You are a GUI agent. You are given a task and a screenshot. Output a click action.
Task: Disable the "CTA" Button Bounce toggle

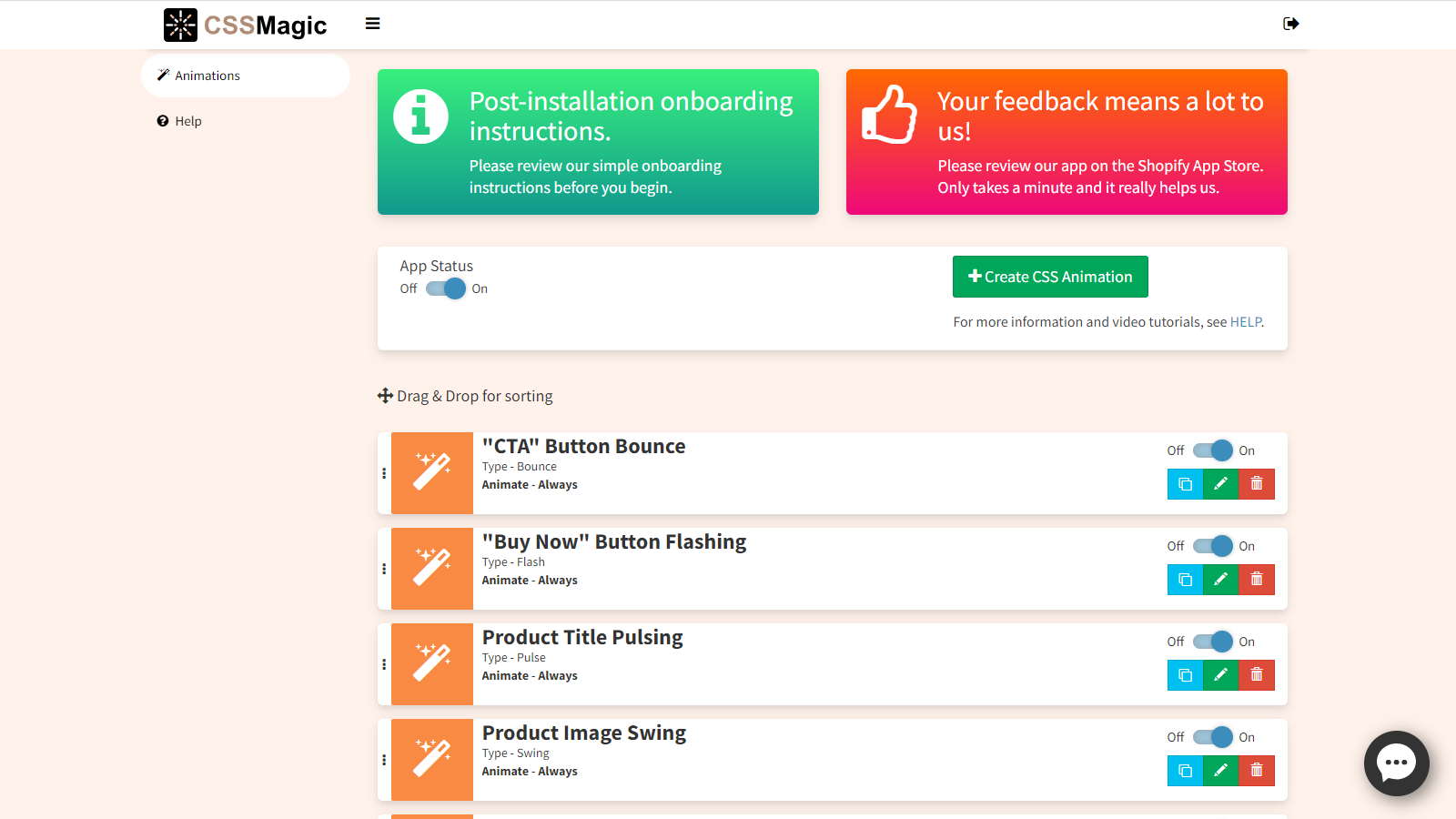1213,450
